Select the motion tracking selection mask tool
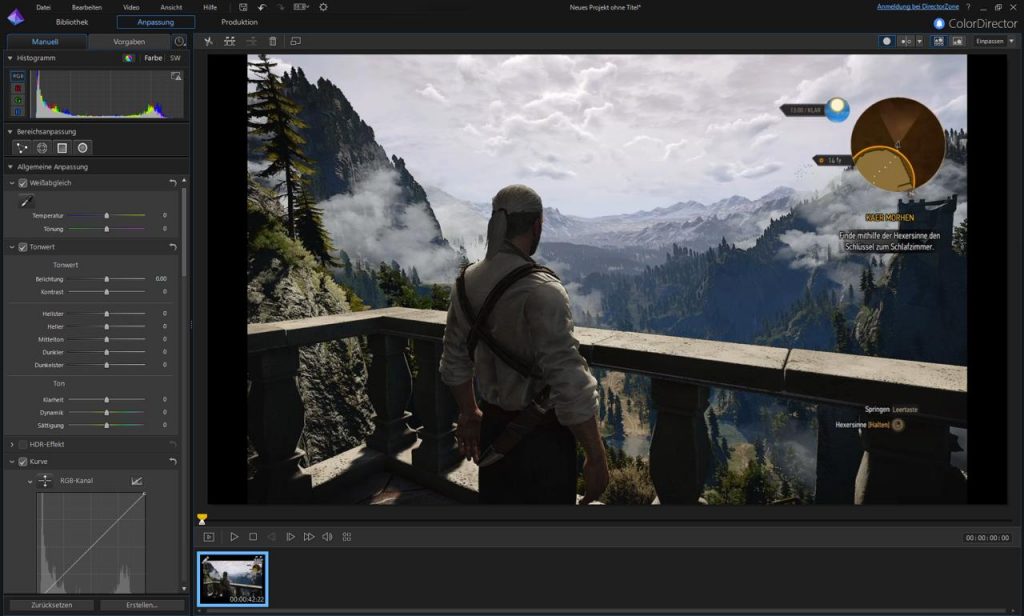 [22, 148]
